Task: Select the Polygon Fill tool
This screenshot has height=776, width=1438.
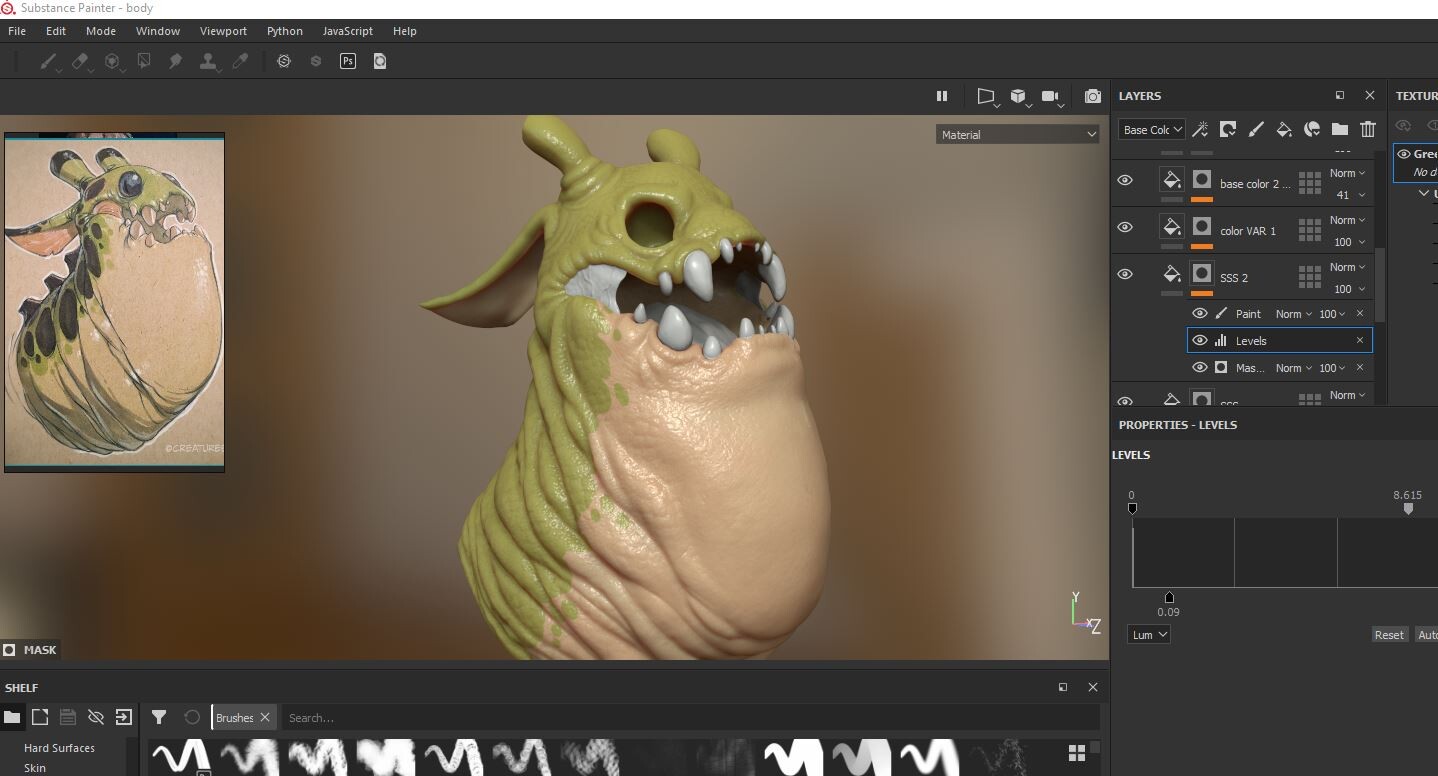Action: [x=144, y=61]
